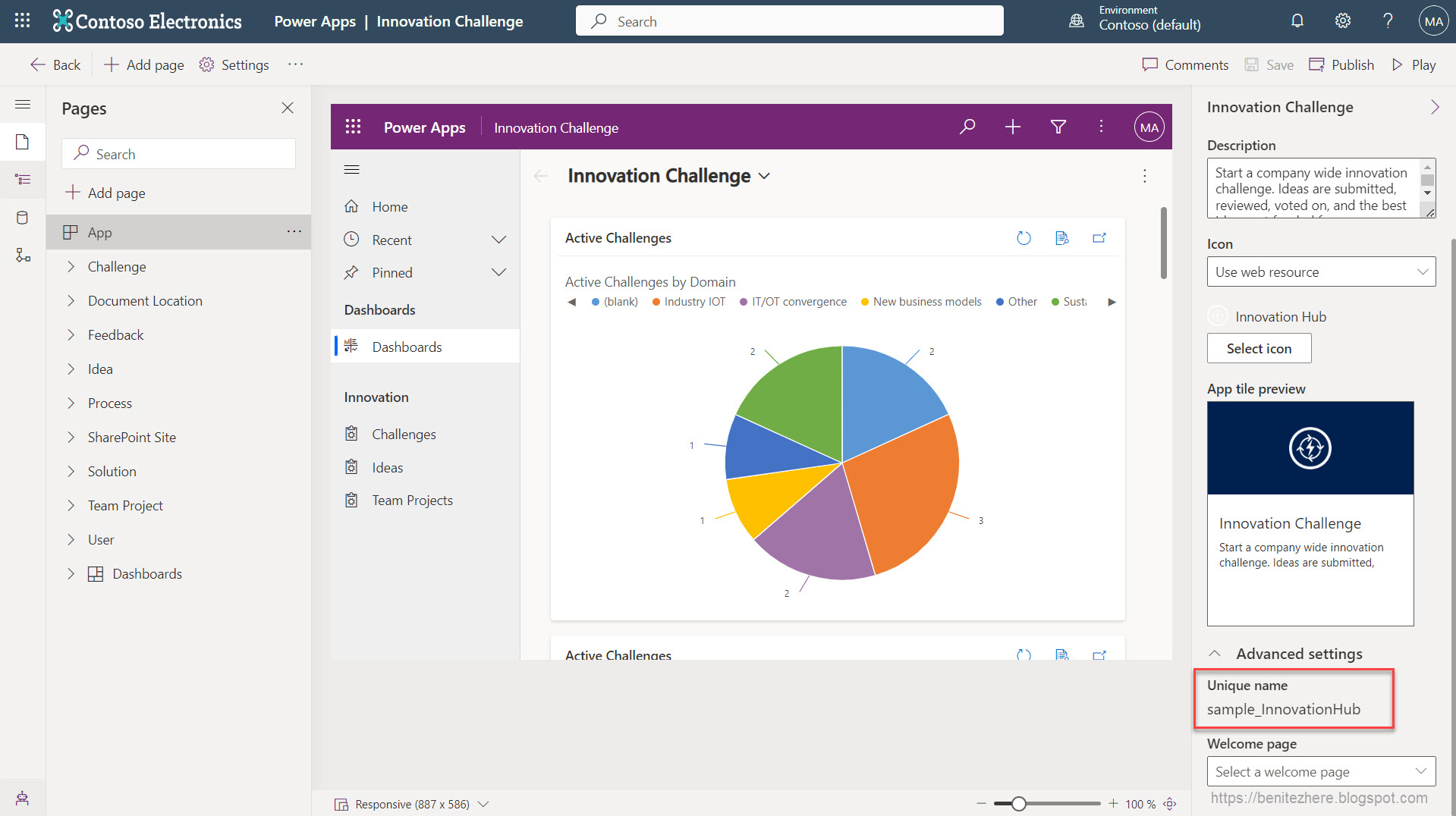Click the top Search box

click(x=789, y=21)
